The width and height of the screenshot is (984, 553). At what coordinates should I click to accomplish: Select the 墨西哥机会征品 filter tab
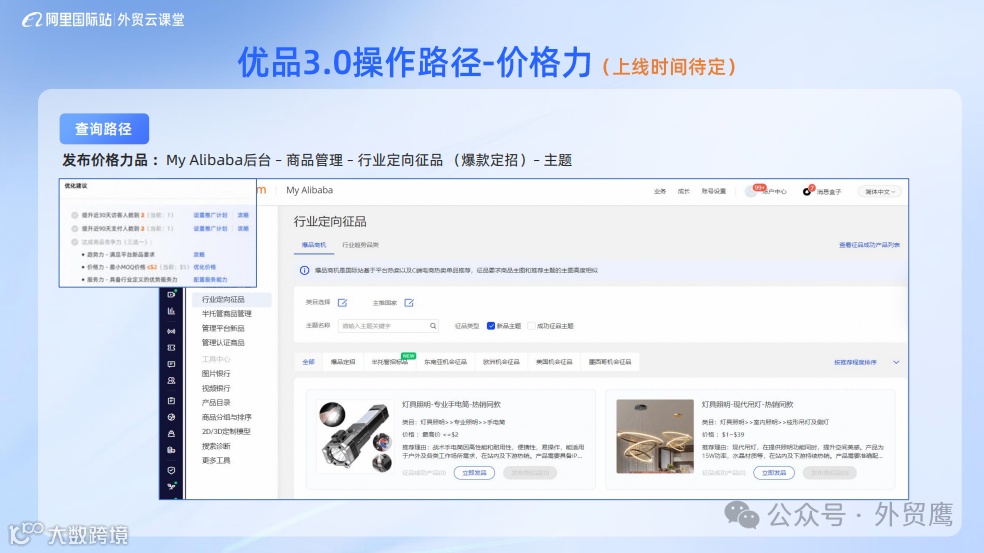(610, 362)
